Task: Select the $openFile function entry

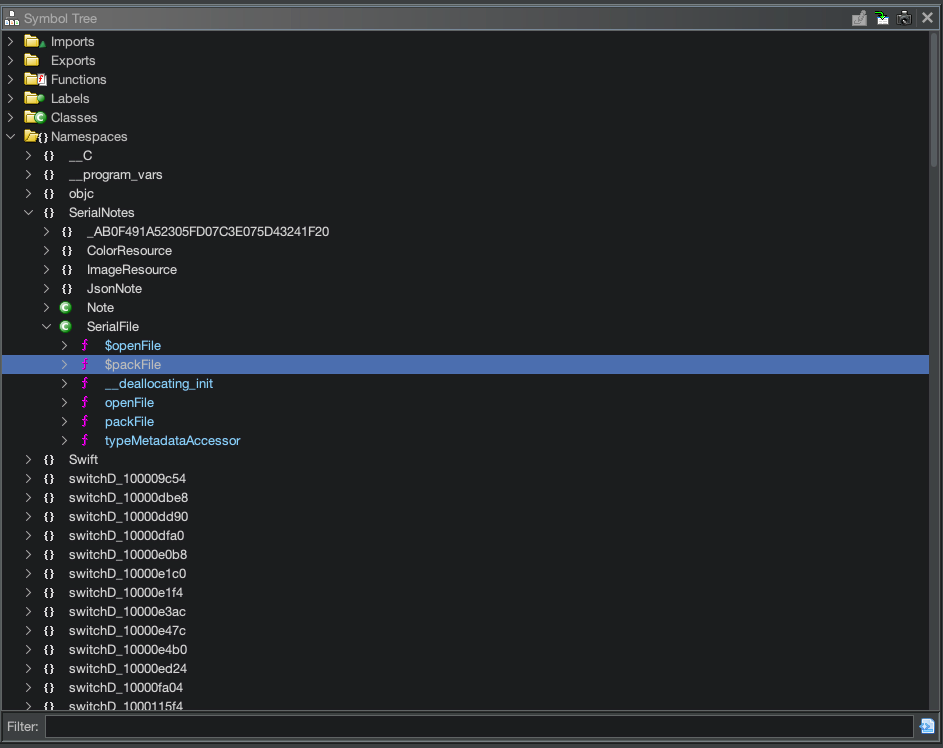Action: pyautogui.click(x=132, y=346)
